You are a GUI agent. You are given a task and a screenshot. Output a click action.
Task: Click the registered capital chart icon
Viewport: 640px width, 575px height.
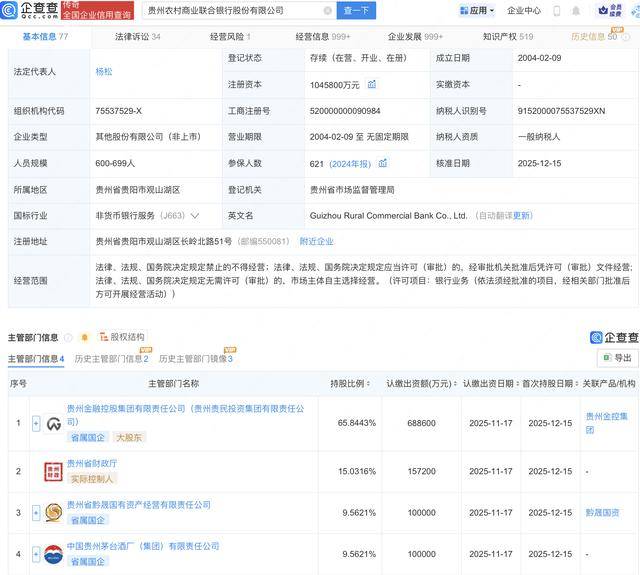click(372, 85)
